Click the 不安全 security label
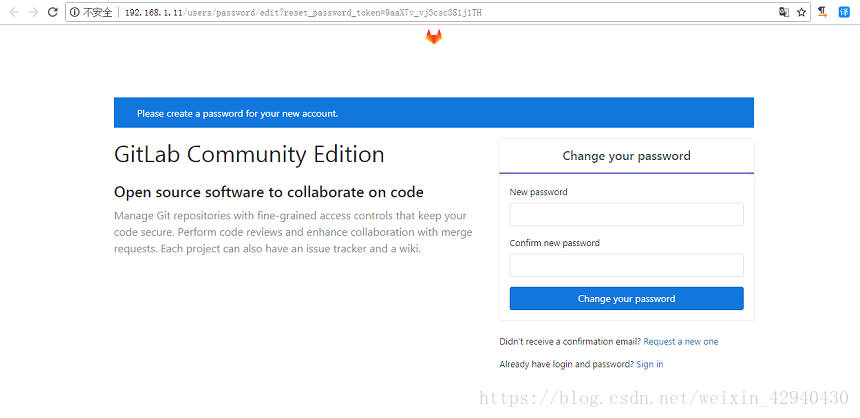The image size is (860, 418). tap(98, 12)
